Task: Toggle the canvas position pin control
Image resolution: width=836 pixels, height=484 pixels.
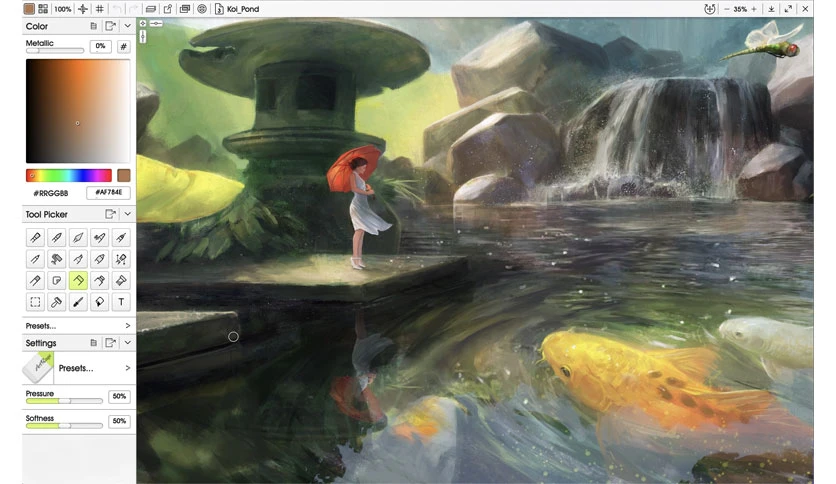Action: click(143, 23)
